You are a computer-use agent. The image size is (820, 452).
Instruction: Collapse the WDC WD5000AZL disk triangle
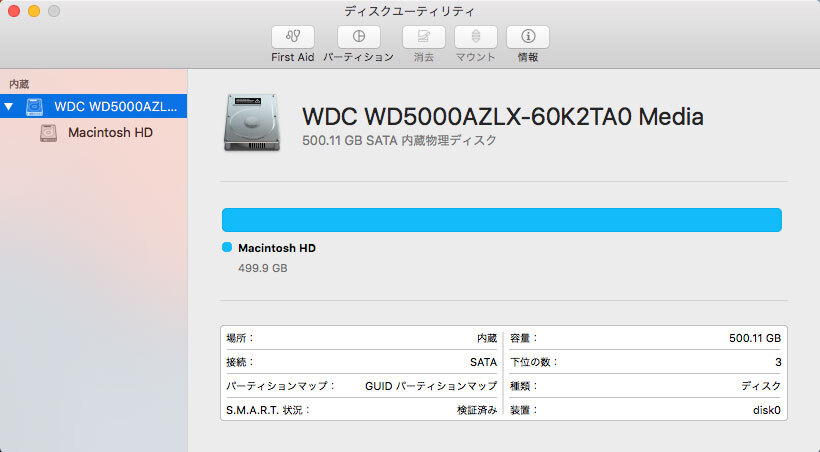click(x=8, y=106)
